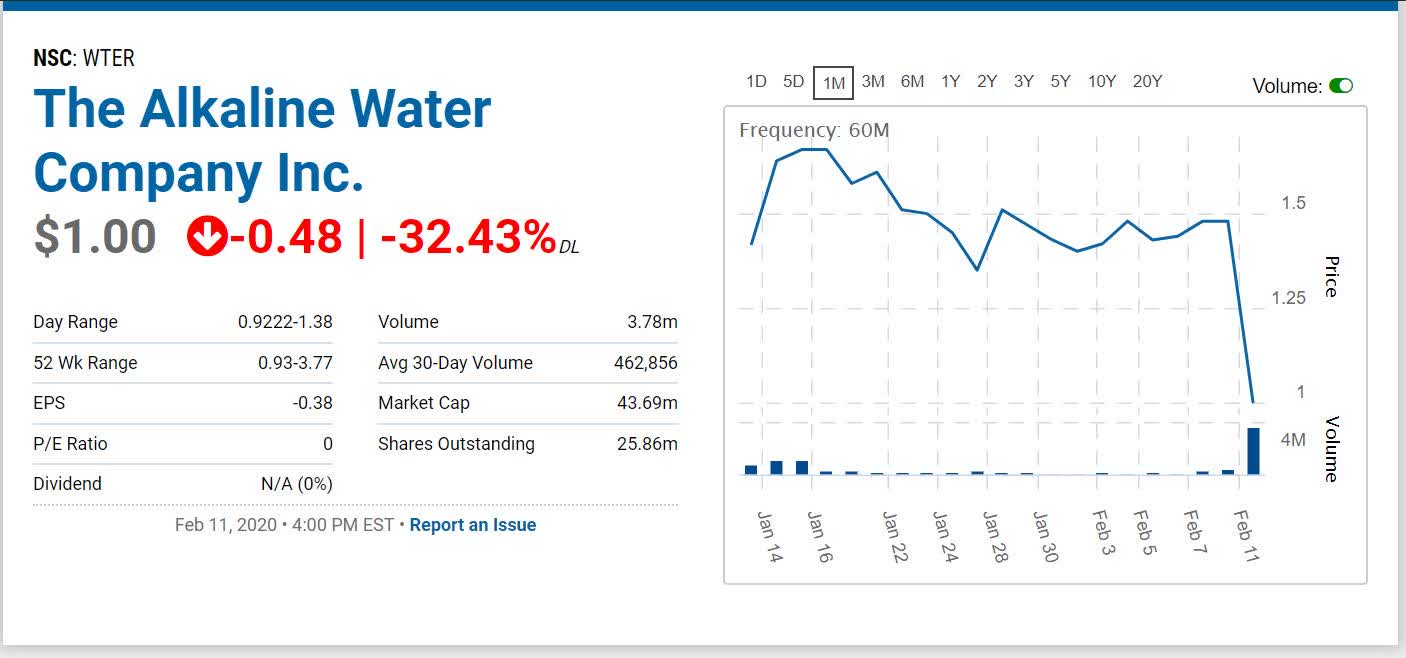Switch to the 6M chart view
The height and width of the screenshot is (658, 1406).
(x=912, y=81)
